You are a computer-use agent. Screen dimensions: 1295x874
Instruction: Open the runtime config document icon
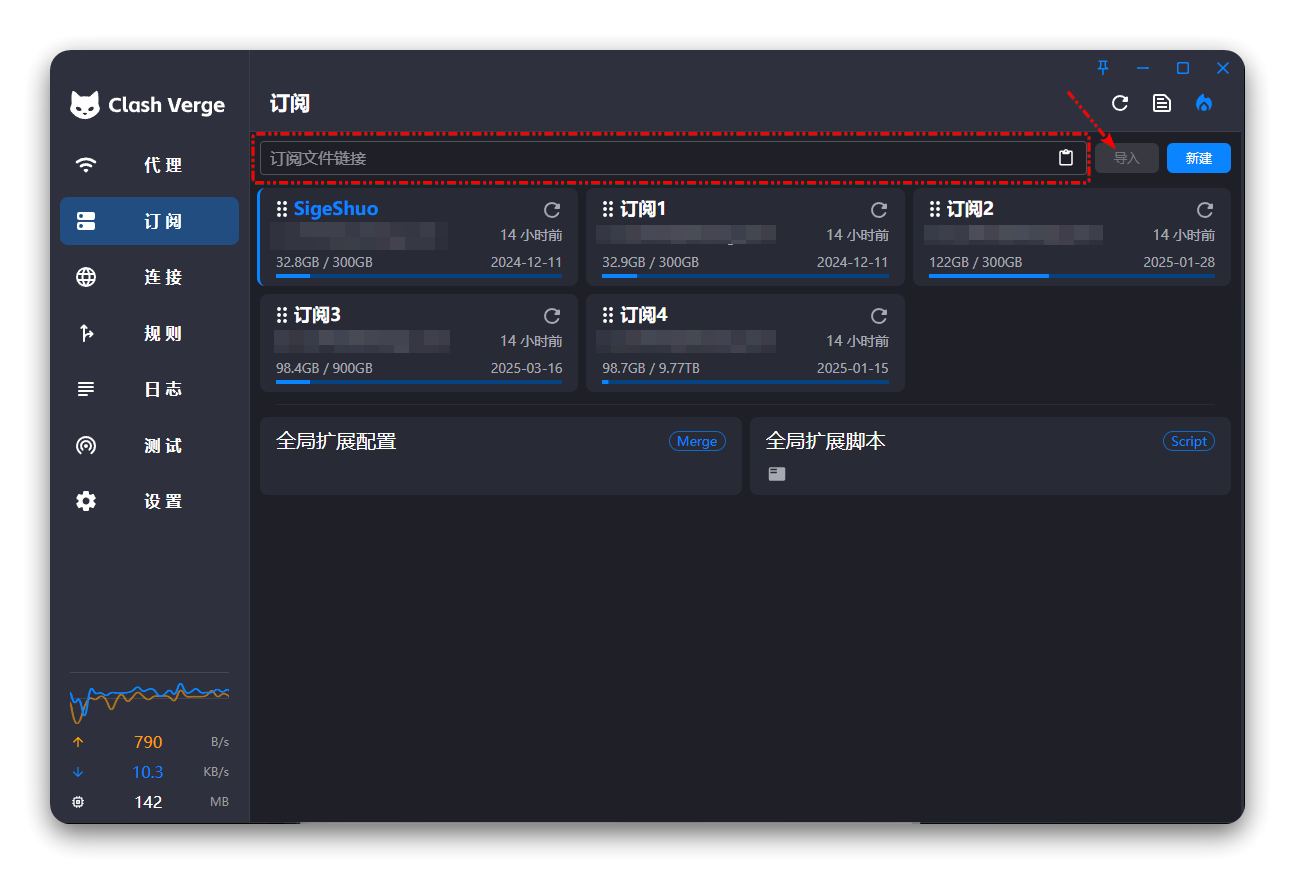point(1162,103)
